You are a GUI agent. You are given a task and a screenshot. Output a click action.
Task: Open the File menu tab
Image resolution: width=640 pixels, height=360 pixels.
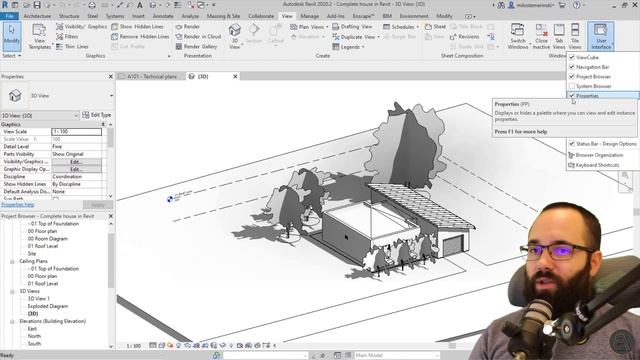[x=9, y=16]
